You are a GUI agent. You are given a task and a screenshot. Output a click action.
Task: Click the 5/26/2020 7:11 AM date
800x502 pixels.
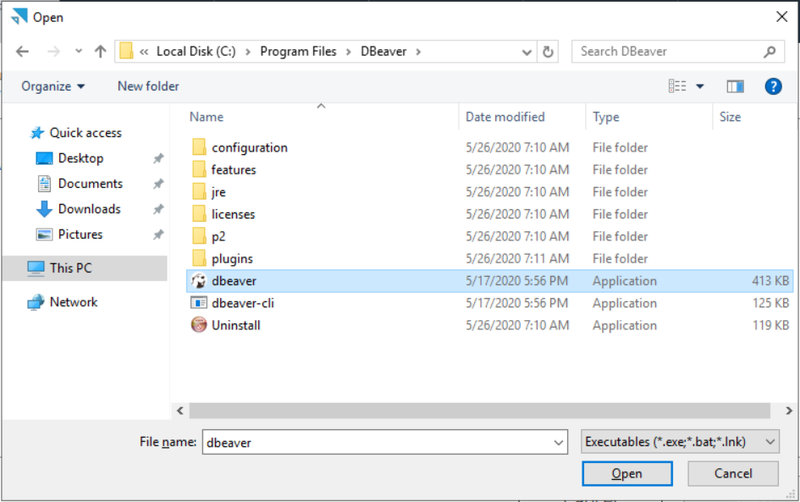517,259
